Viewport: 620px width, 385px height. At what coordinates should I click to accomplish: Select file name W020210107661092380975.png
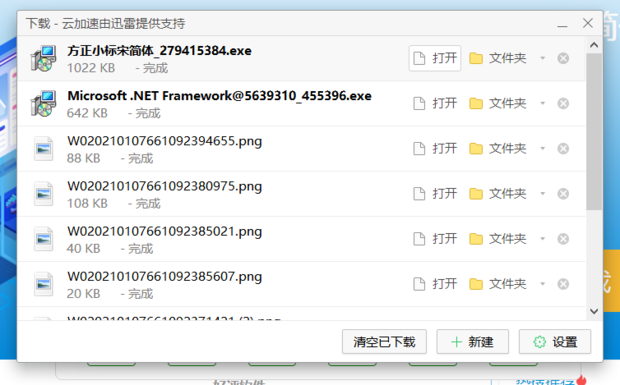click(164, 186)
